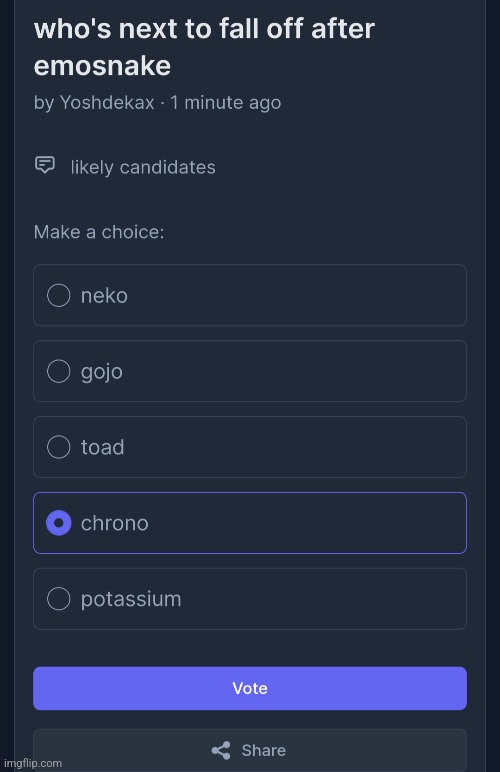Select the neko radio button

pyautogui.click(x=59, y=295)
